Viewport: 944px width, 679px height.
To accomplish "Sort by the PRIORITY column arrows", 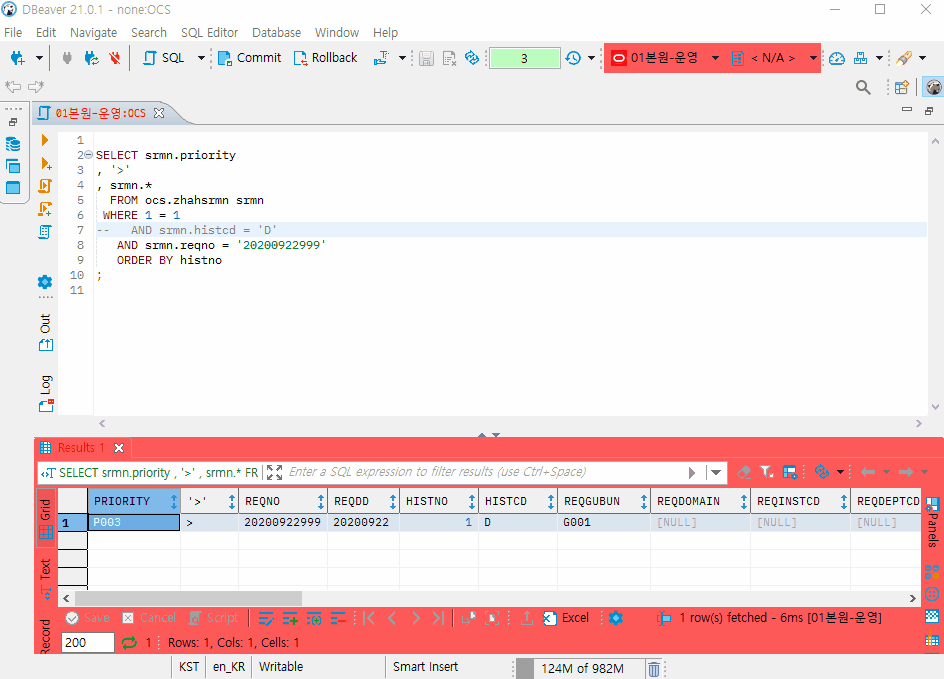I will (x=174, y=501).
